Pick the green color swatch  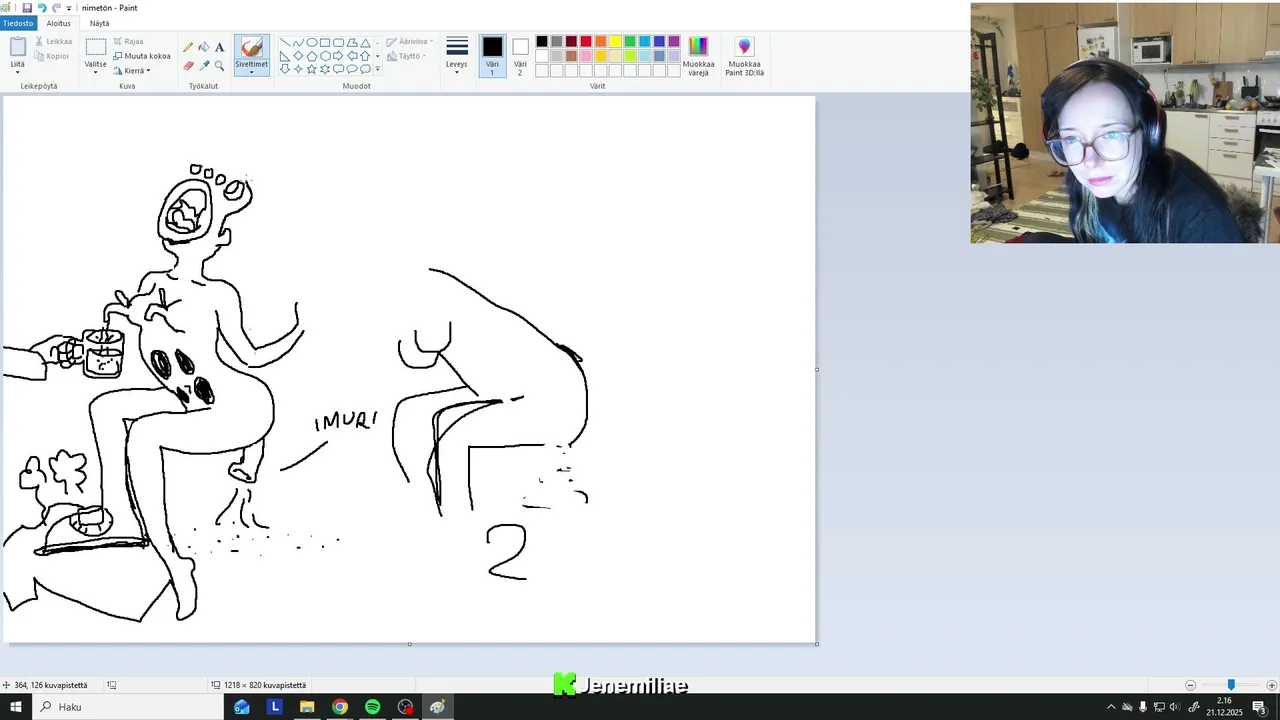tap(630, 41)
